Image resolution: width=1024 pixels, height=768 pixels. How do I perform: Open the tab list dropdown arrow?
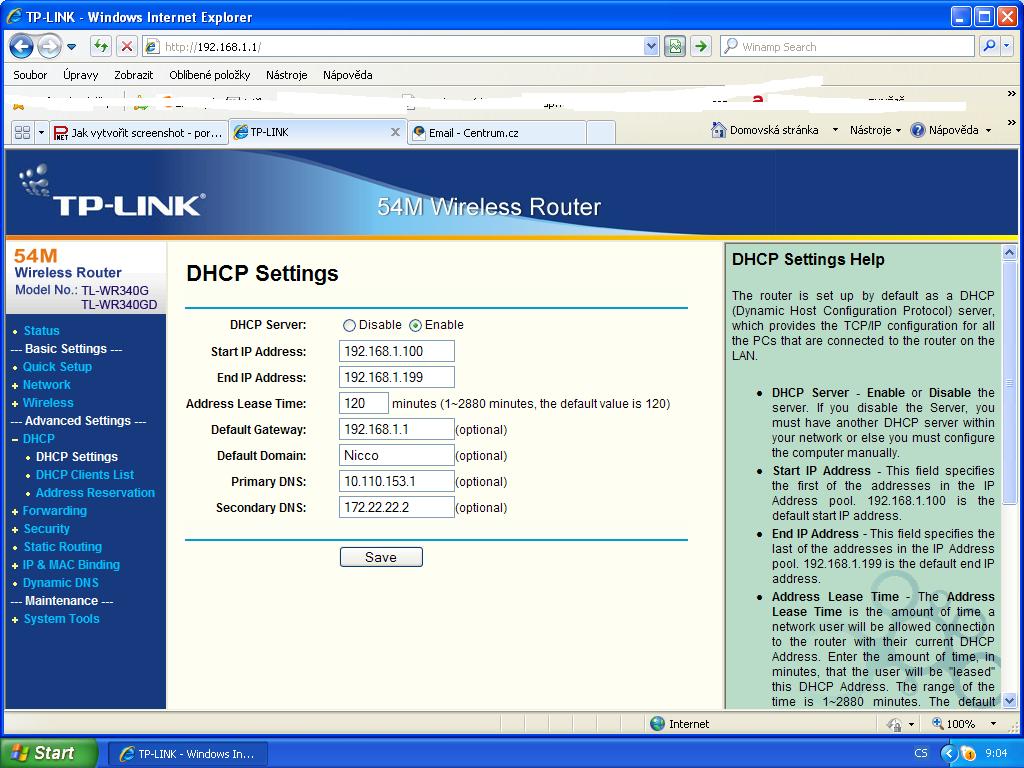pos(41,133)
